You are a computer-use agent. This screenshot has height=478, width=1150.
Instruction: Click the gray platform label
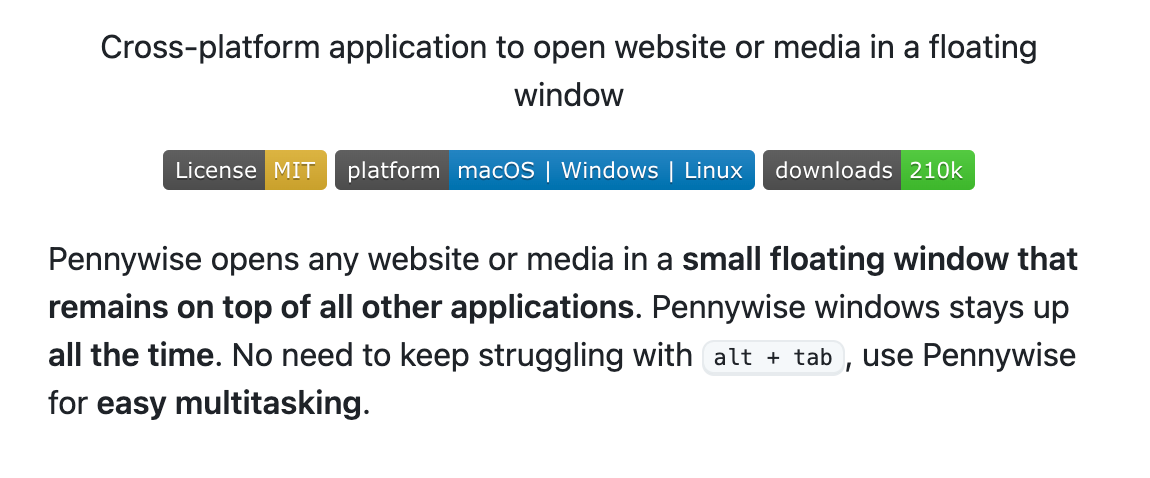tap(392, 170)
